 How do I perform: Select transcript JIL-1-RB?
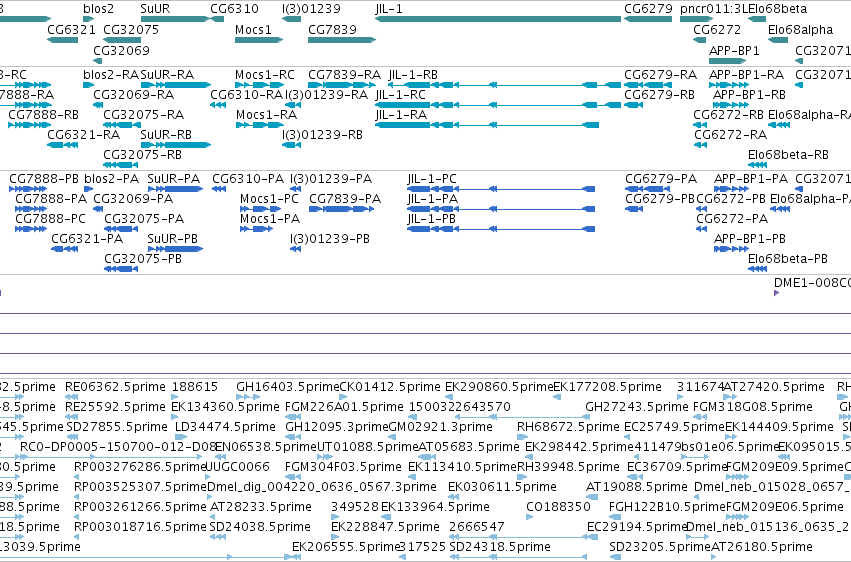tap(413, 74)
